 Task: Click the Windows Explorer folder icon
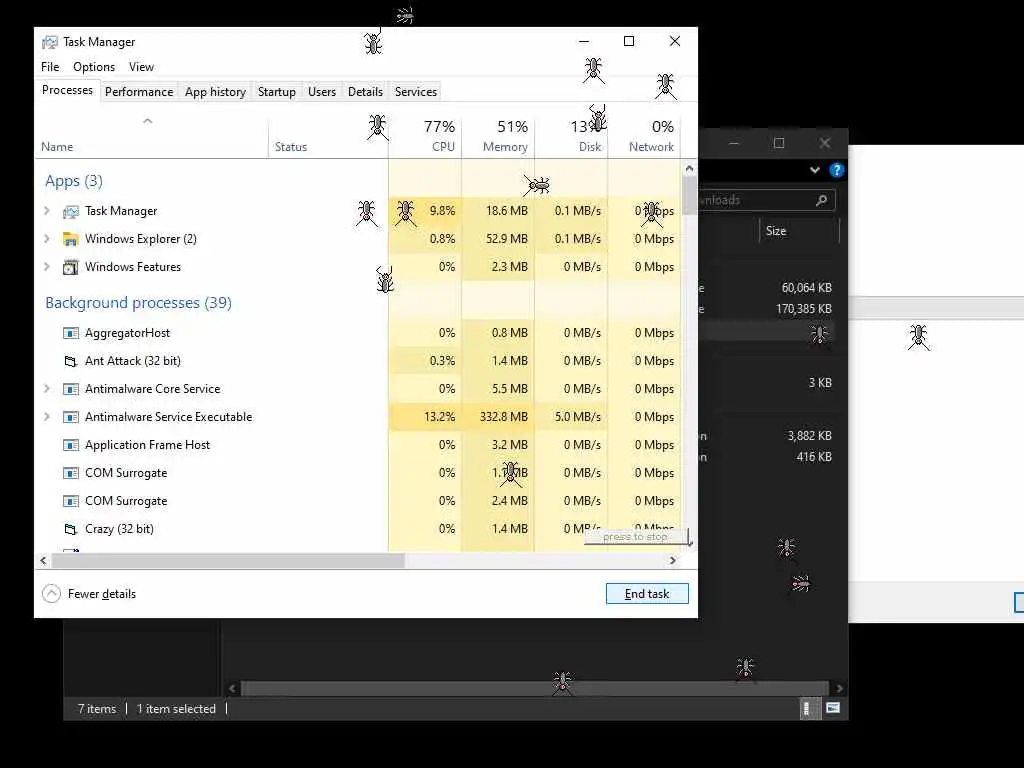coord(71,239)
